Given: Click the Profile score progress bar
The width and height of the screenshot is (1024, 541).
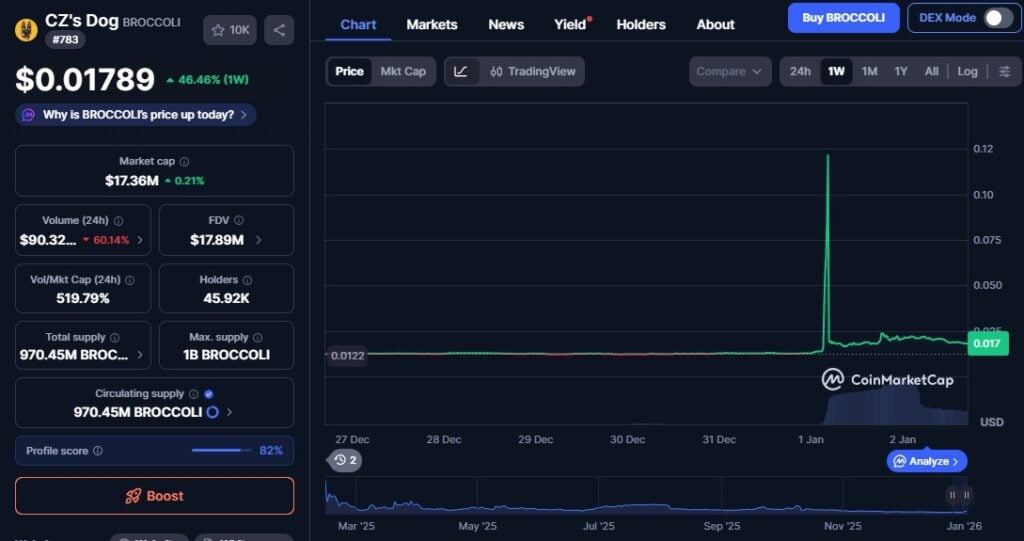Looking at the screenshot, I should pyautogui.click(x=221, y=450).
